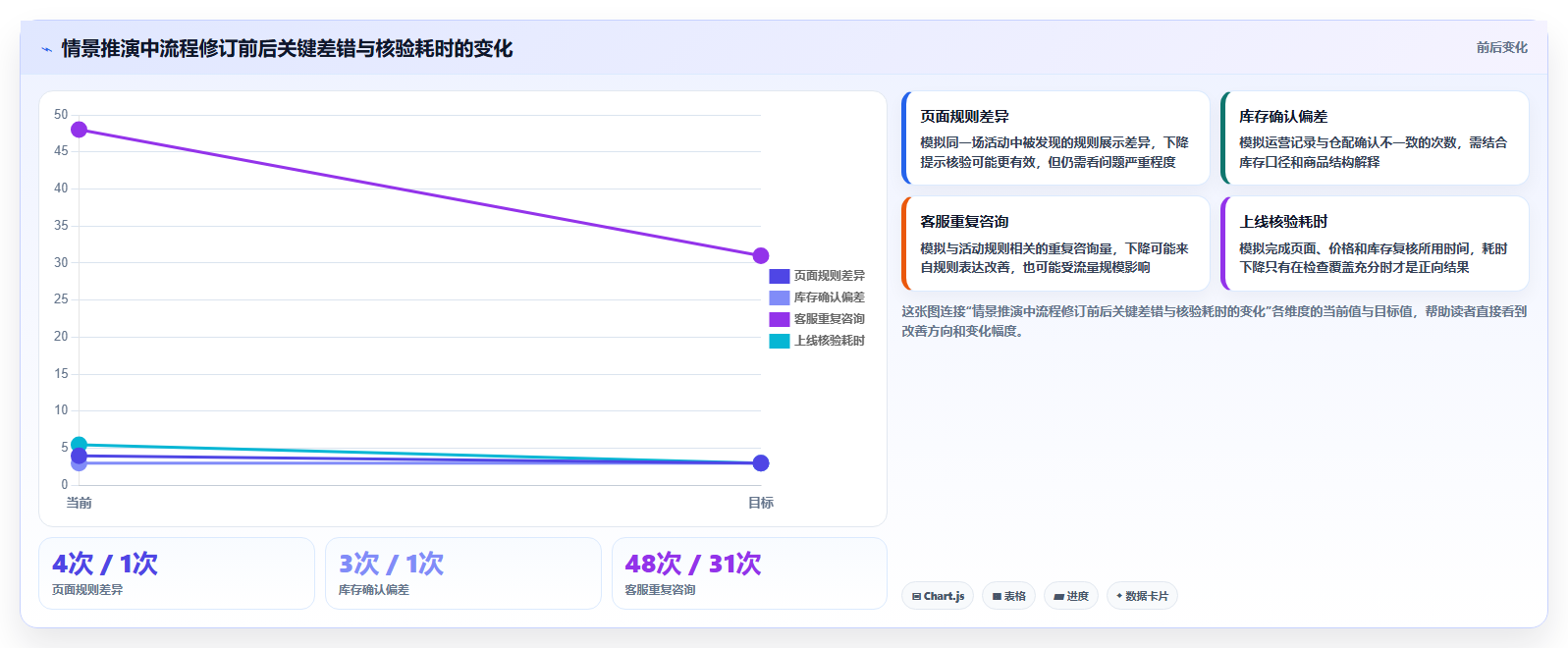The height and width of the screenshot is (648, 1568).
Task: Toggle the 库存确认偏差 legend swatch
Action: pyautogui.click(x=780, y=297)
